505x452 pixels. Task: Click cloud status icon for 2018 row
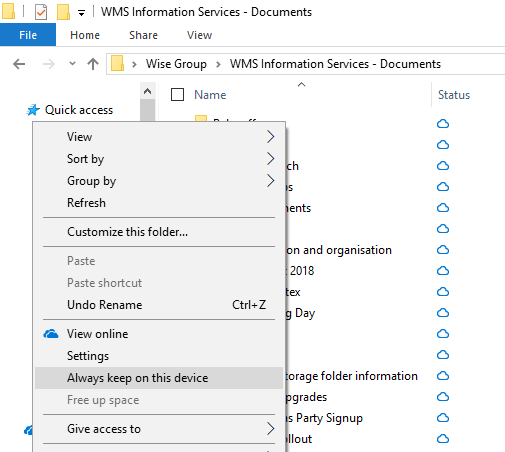[443, 271]
